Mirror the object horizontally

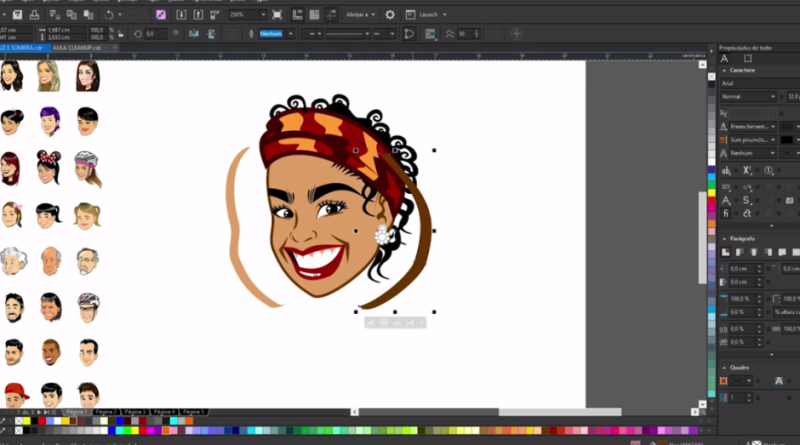[194, 34]
